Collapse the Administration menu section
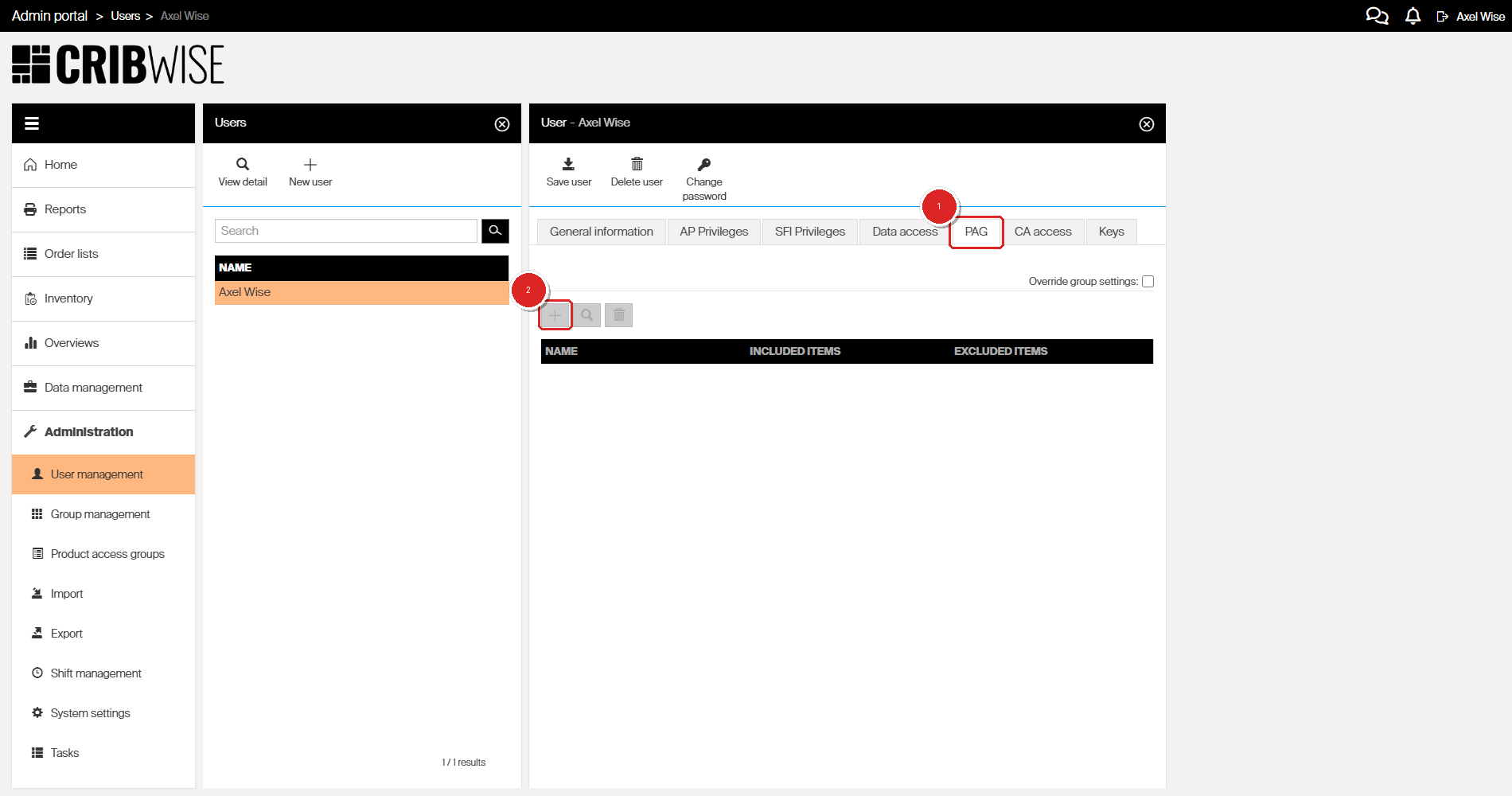This screenshot has height=796, width=1512. pyautogui.click(x=88, y=431)
